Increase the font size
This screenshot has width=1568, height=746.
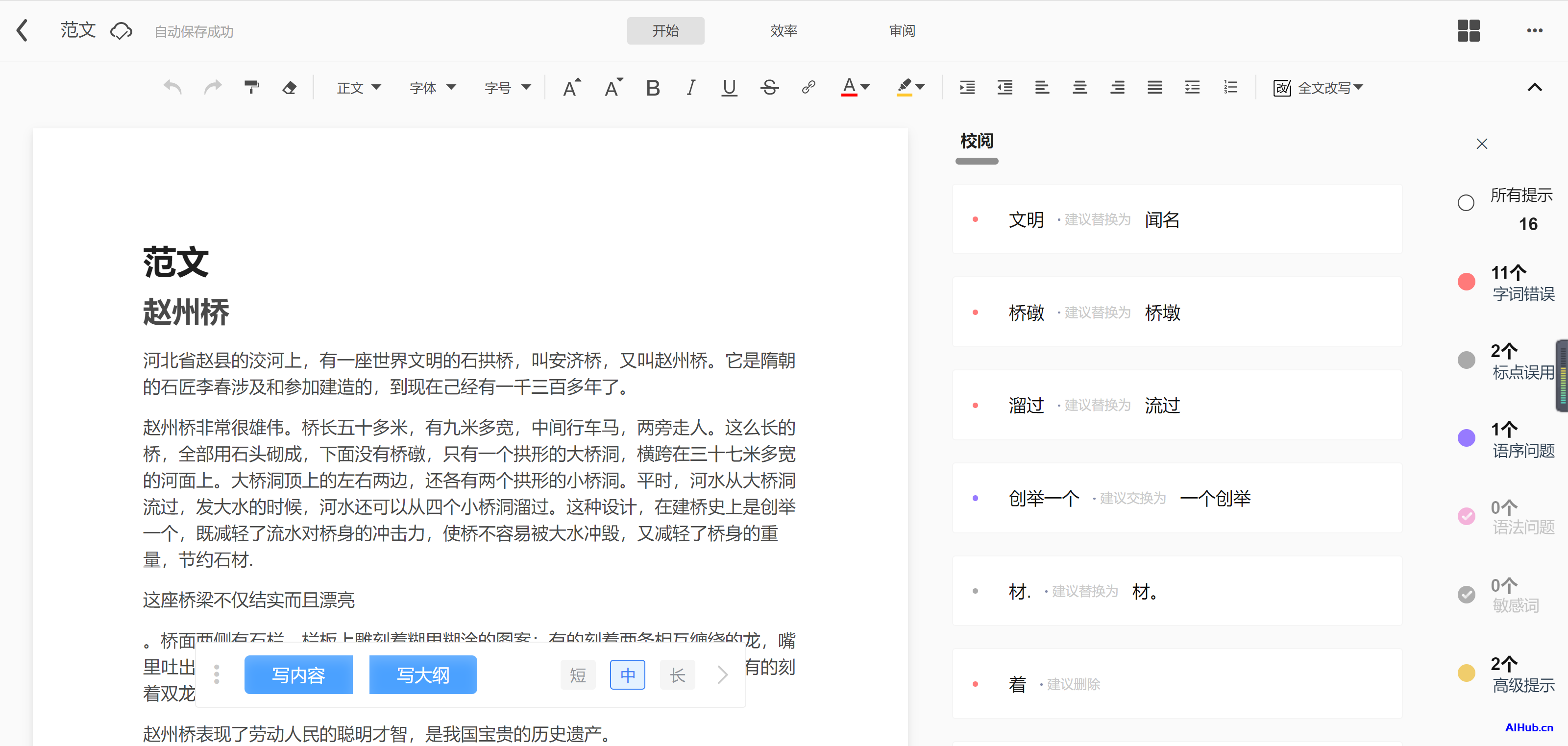(x=571, y=87)
